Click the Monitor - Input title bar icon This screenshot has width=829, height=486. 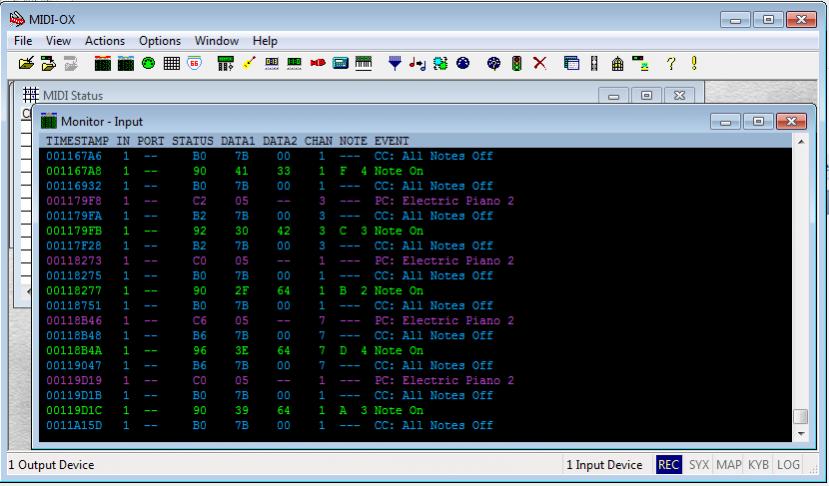(49, 121)
